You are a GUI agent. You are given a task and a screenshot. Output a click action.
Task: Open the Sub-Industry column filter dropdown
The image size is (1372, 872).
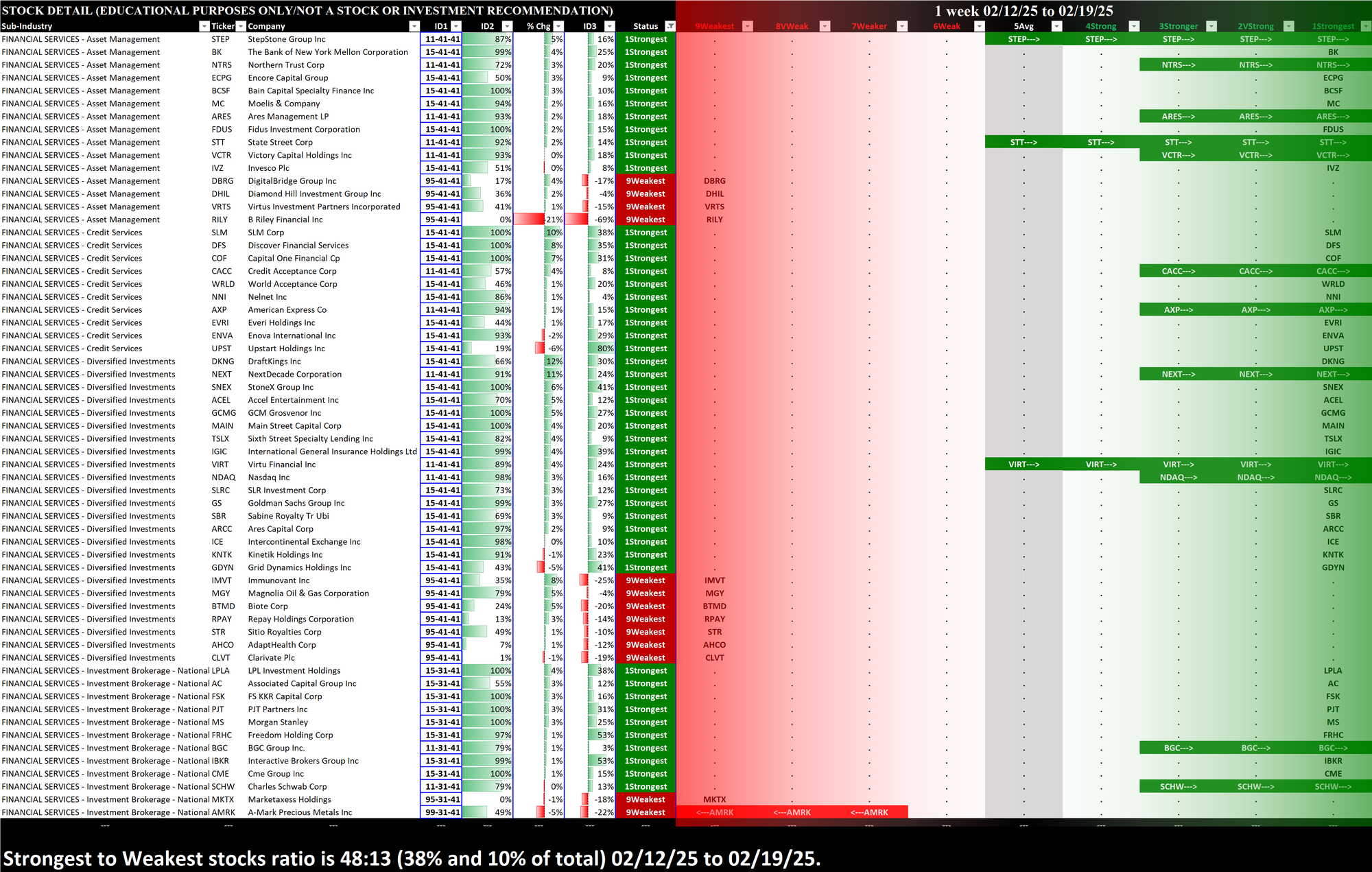coord(204,26)
